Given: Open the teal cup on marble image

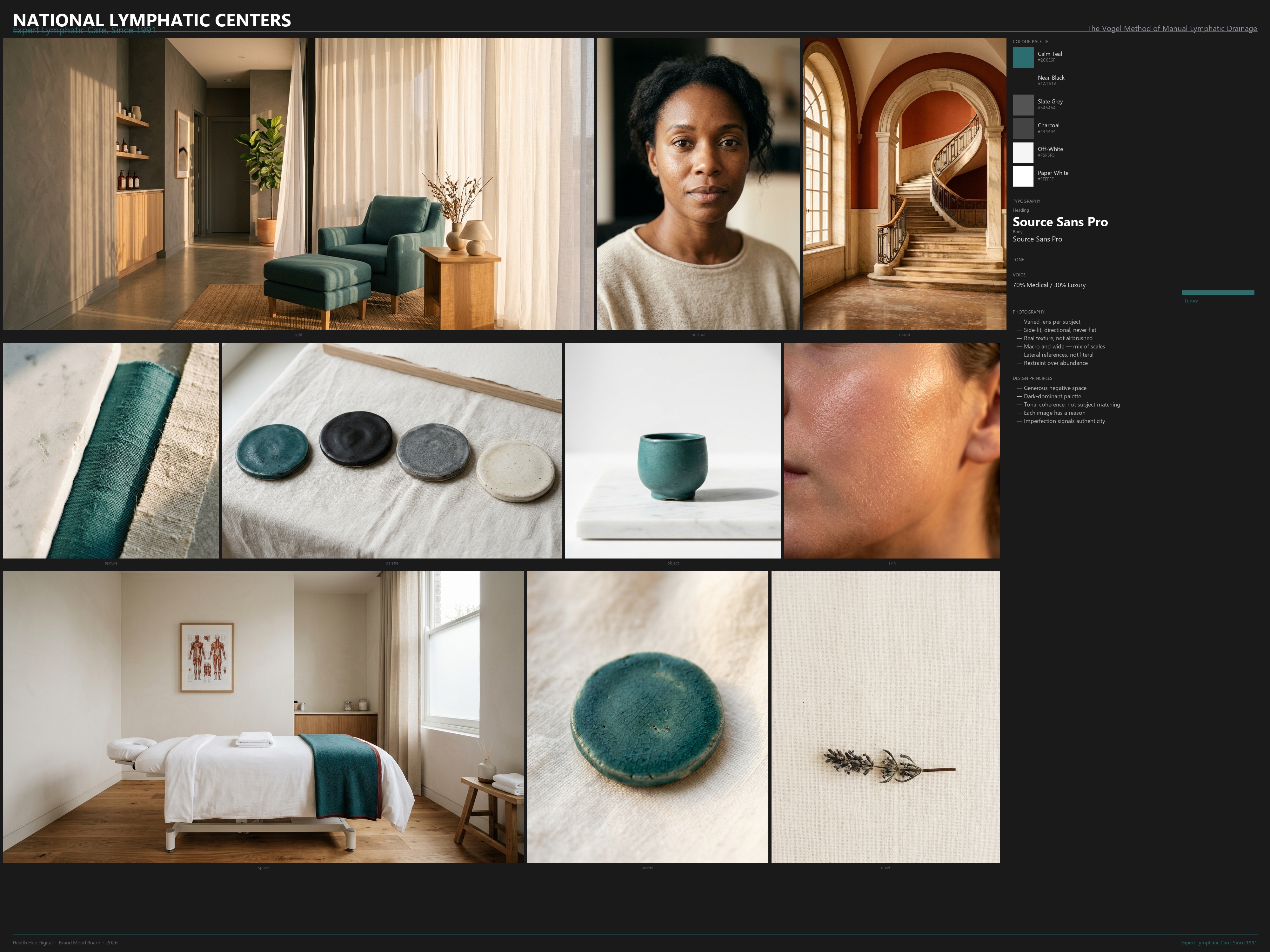Looking at the screenshot, I should tap(673, 451).
